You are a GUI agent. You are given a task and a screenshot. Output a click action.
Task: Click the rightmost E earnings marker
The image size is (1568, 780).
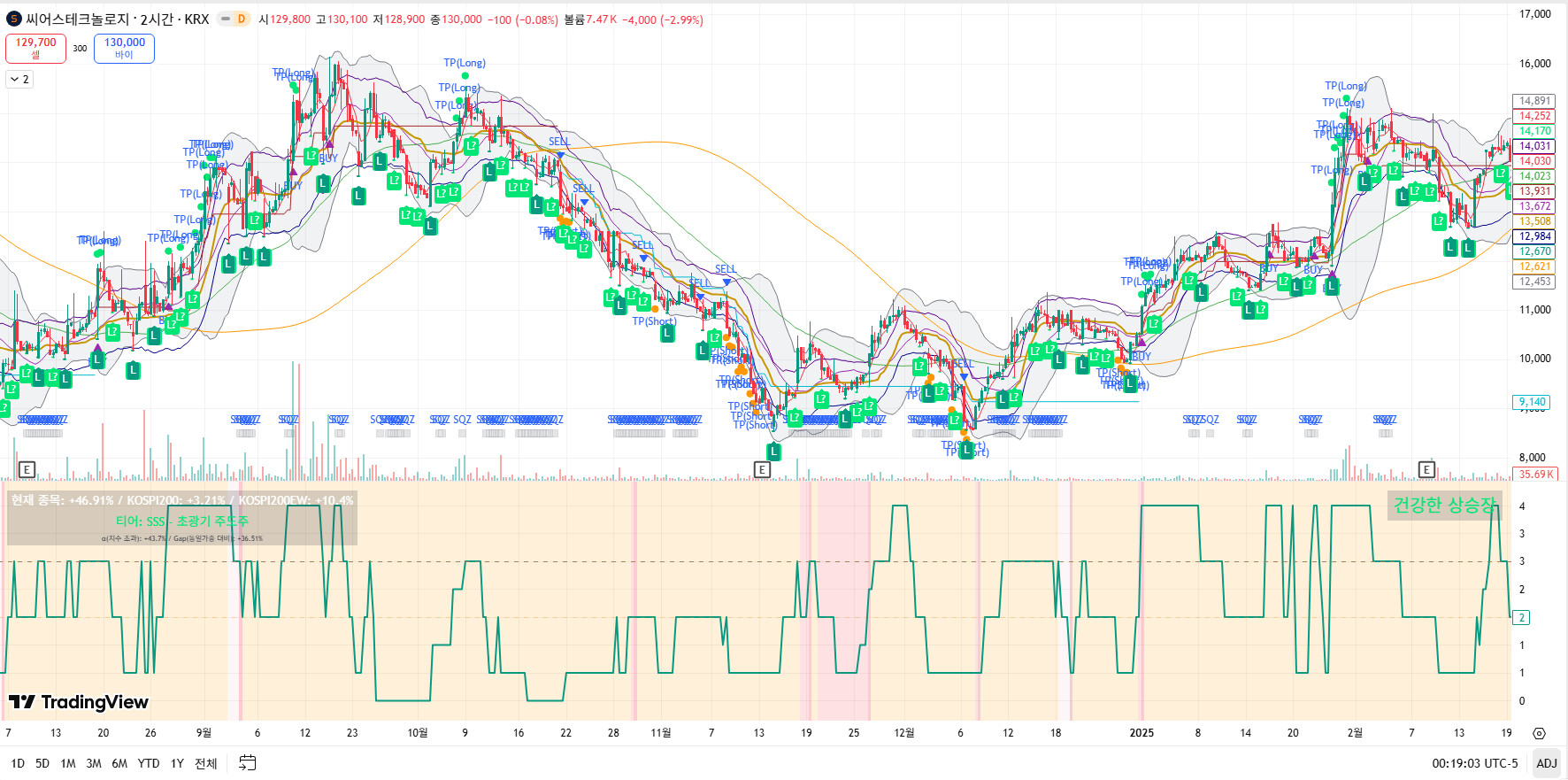pos(1426,469)
